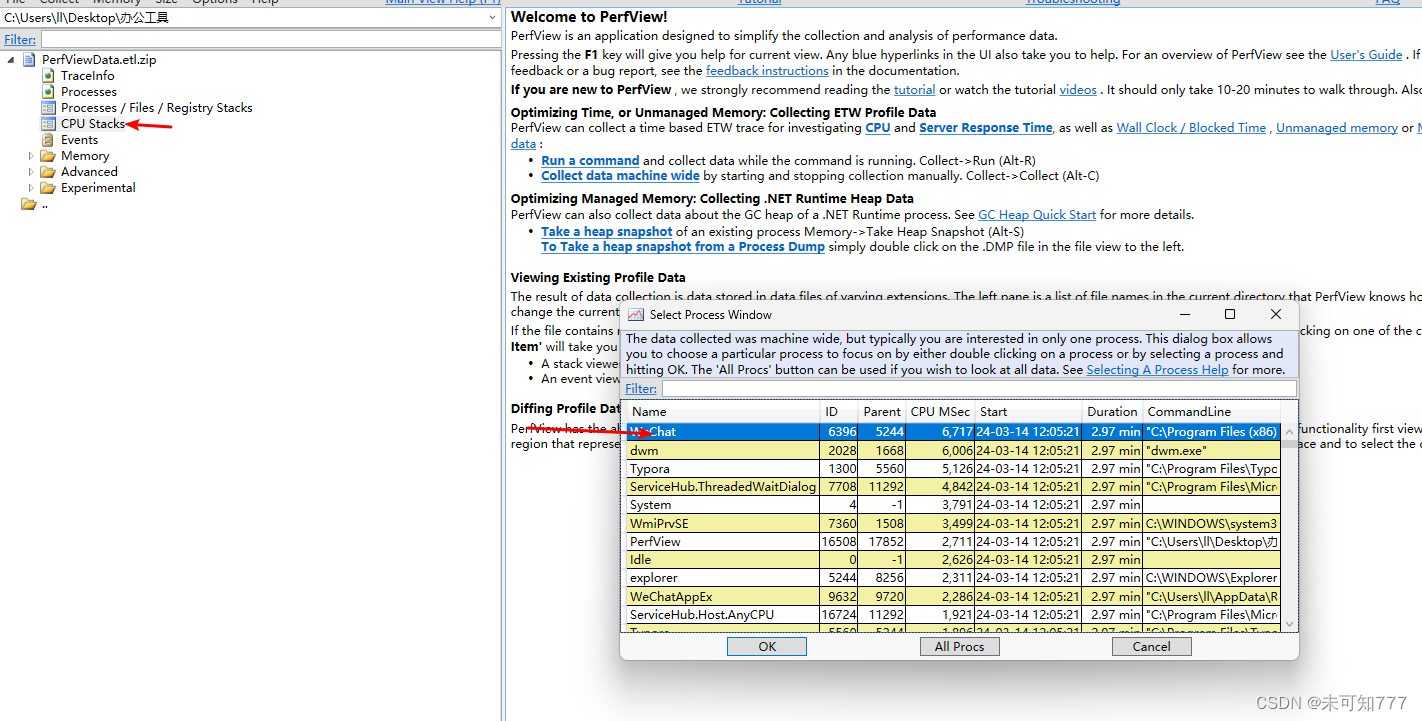Click the All Procs button

(959, 647)
